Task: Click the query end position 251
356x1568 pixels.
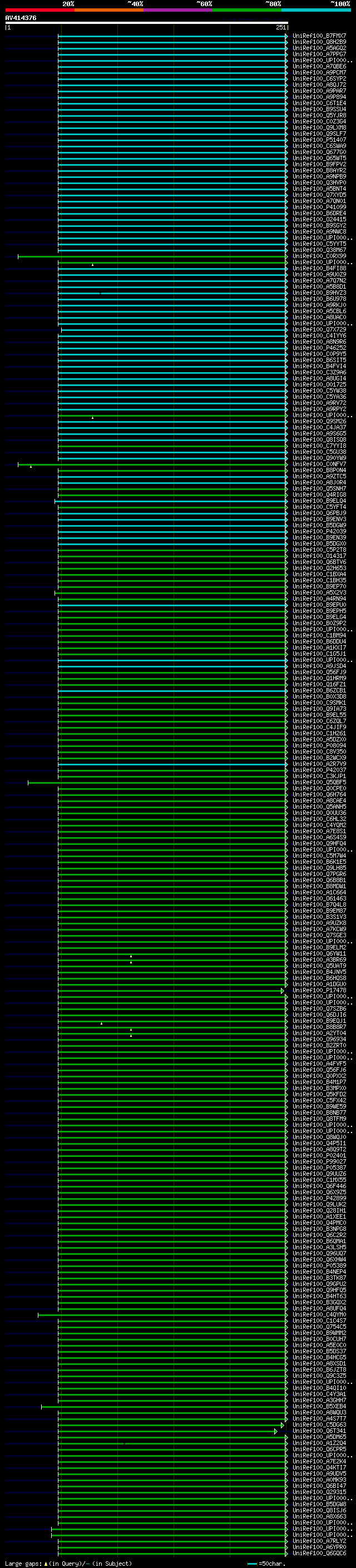Action: point(280,27)
